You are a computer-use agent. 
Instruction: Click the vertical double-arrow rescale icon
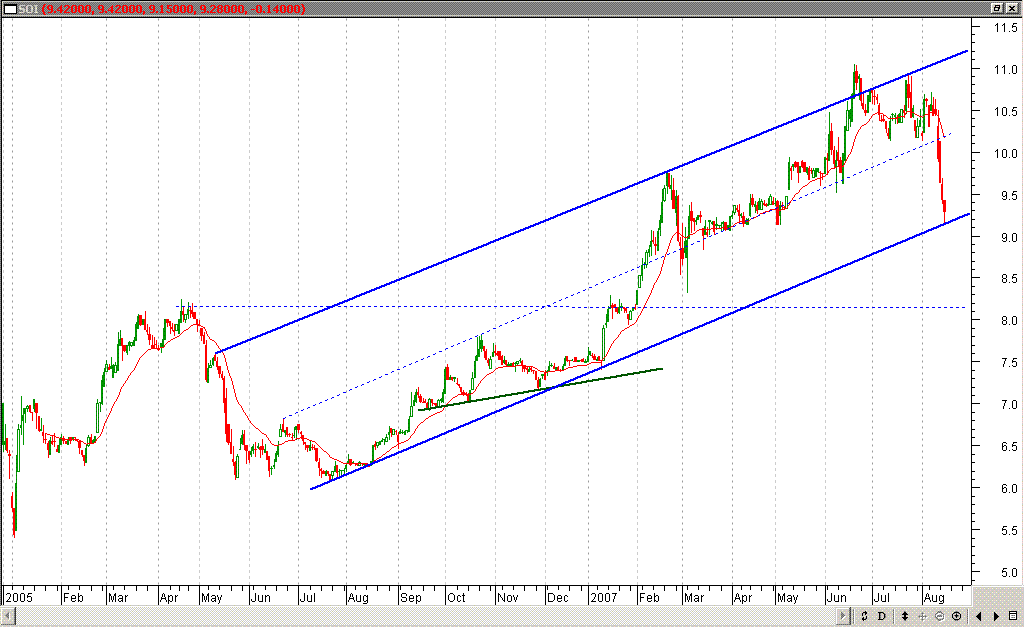click(x=904, y=616)
